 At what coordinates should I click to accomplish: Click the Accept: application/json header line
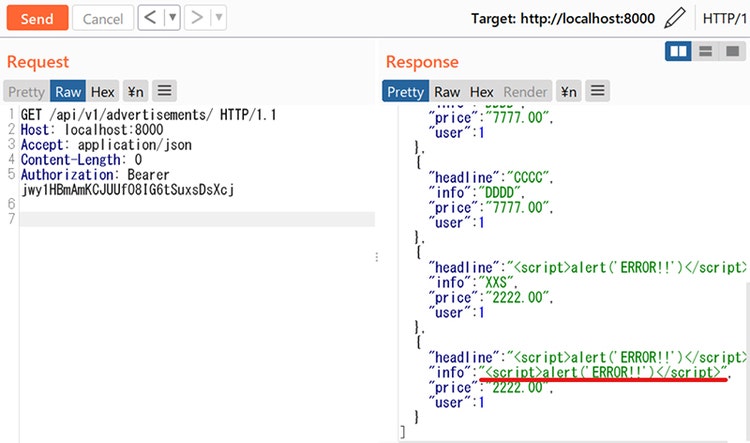106,144
